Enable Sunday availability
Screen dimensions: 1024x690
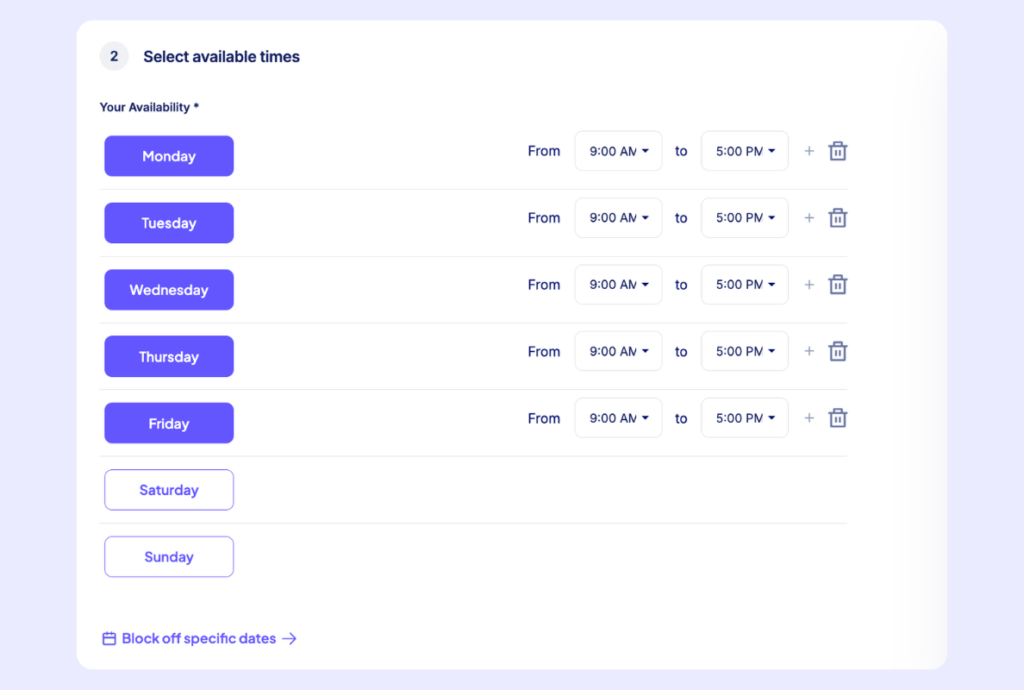[169, 557]
